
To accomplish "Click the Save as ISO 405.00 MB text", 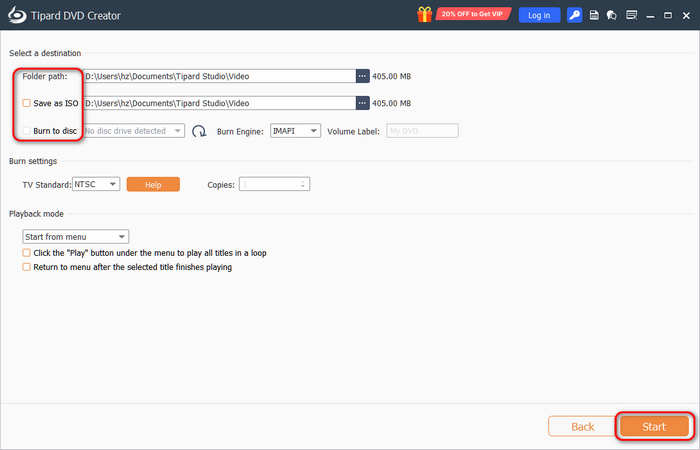I will tap(392, 103).
